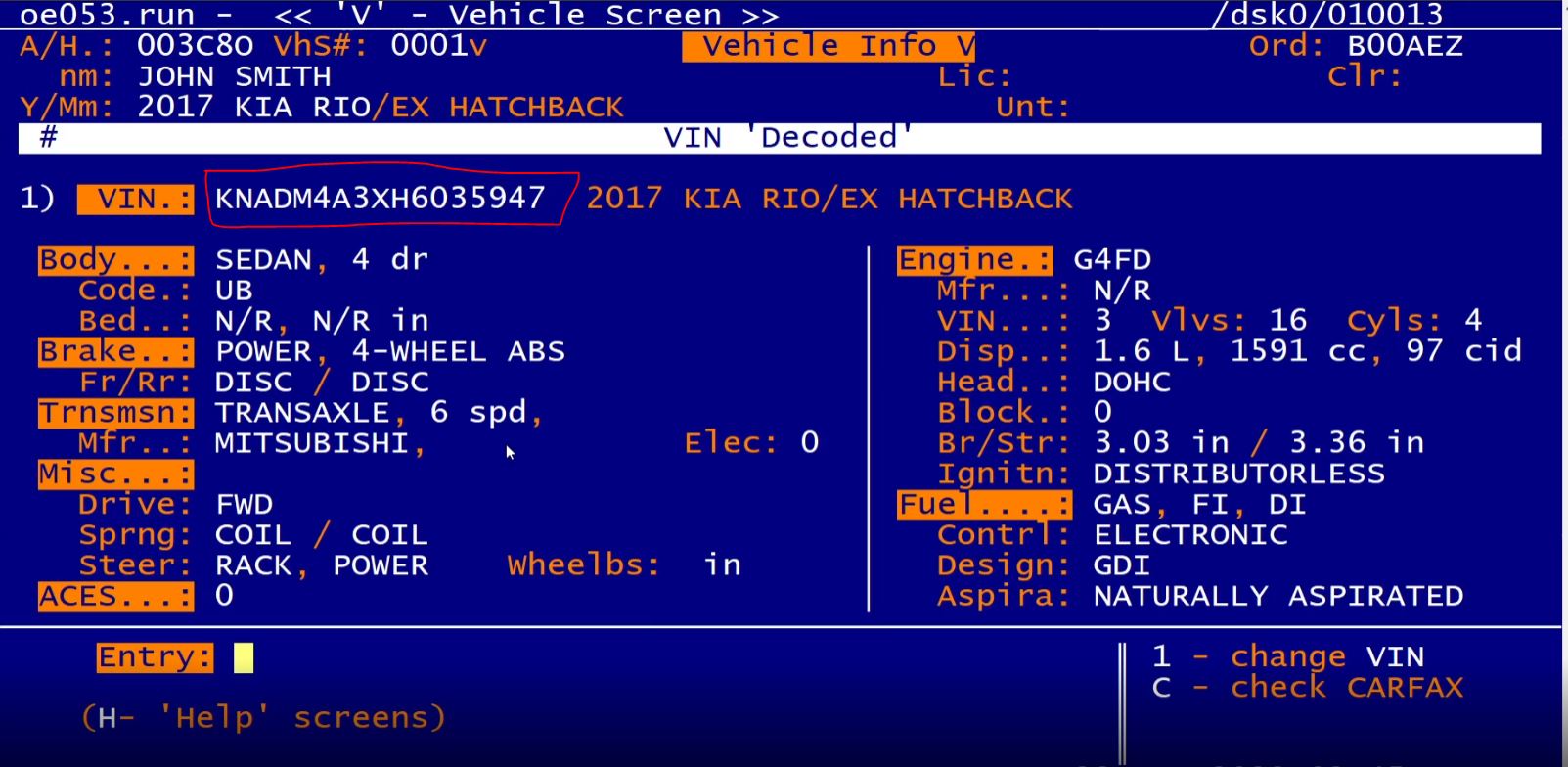The image size is (1568, 767).
Task: Click the VIN 'Decoded' title bar text
Action: point(789,137)
